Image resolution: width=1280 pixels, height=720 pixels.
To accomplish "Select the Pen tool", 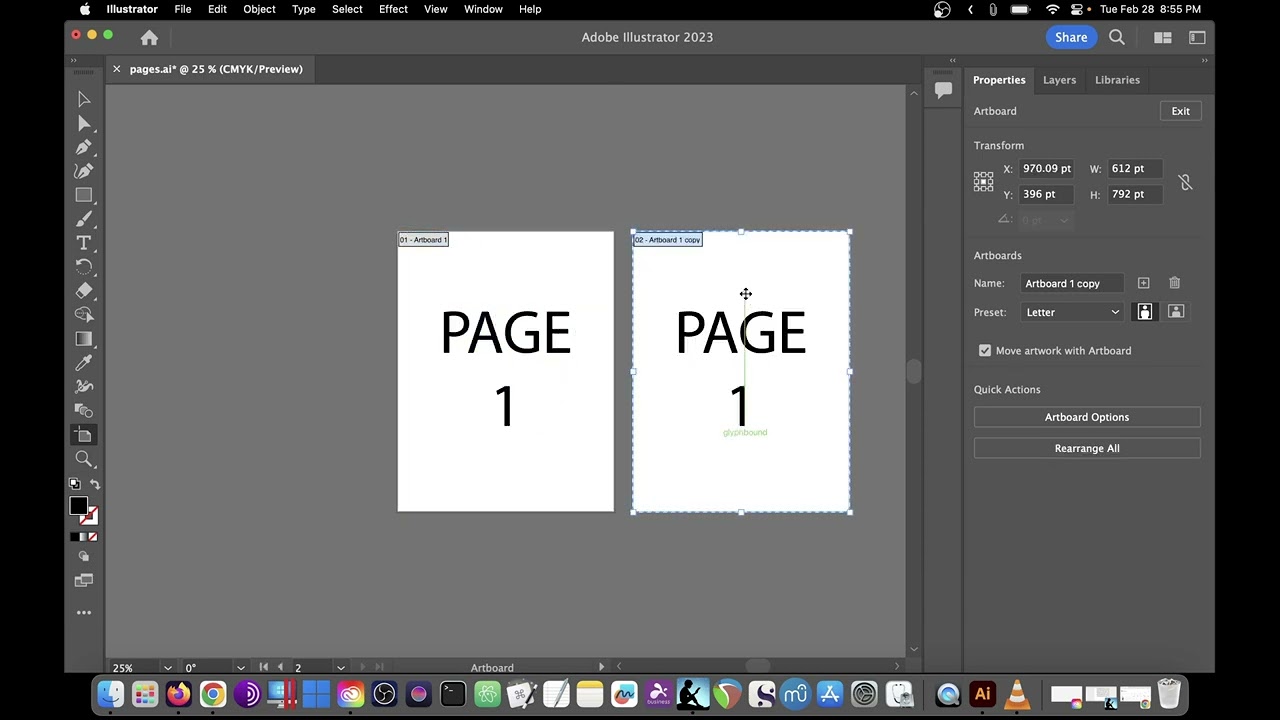I will (84, 147).
